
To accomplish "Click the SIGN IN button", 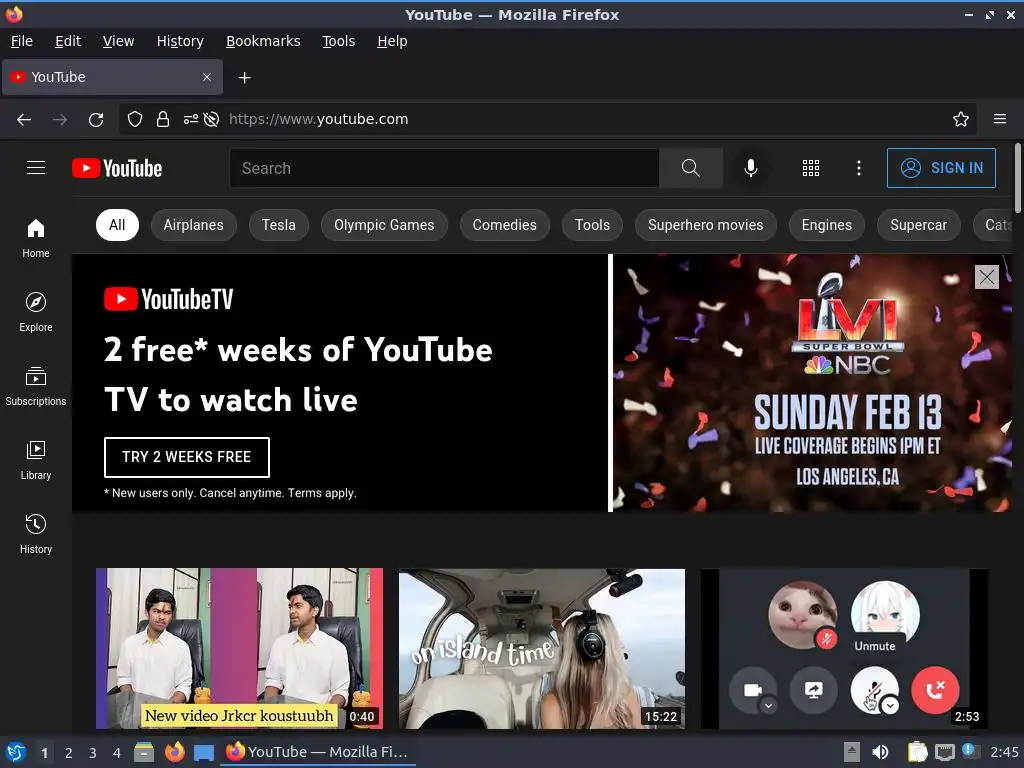I will pos(941,168).
